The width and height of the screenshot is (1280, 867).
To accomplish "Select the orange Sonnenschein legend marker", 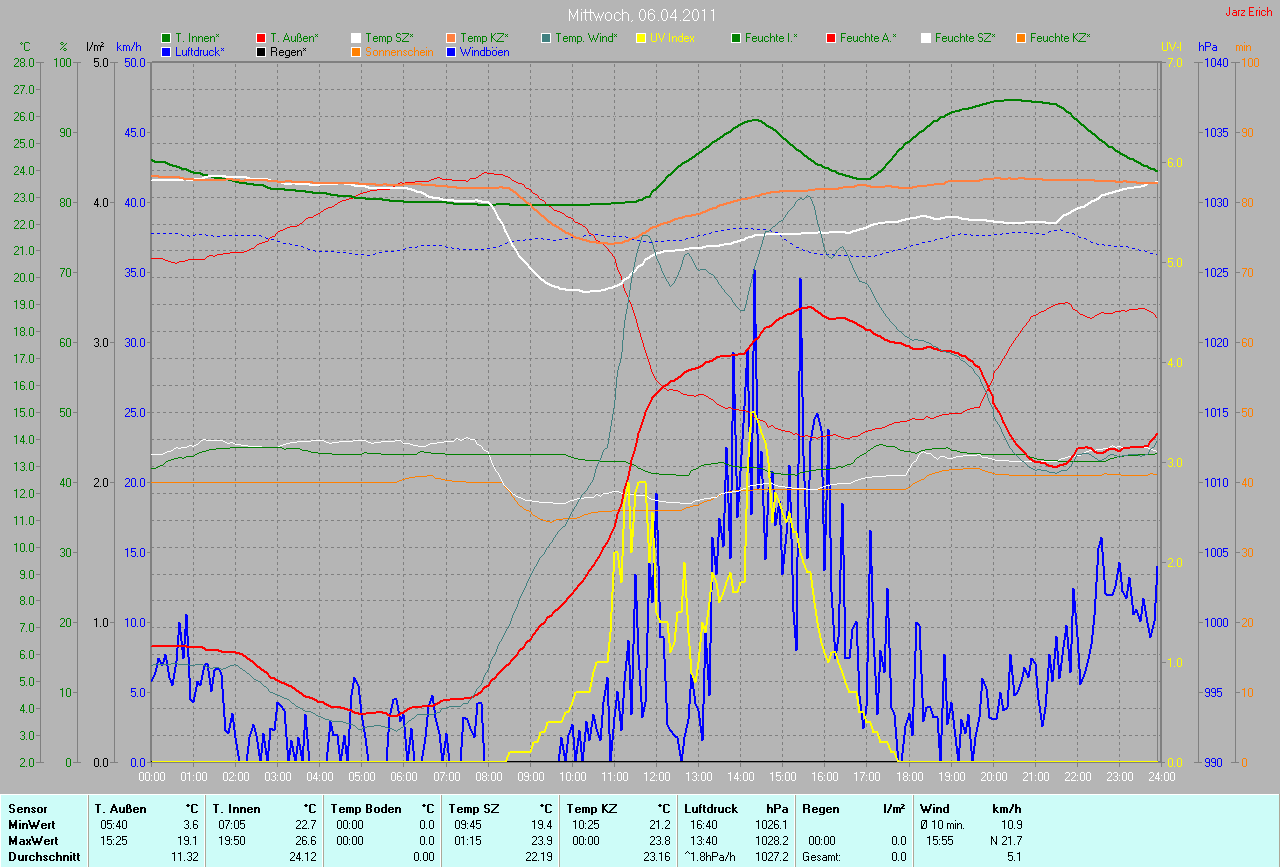I will pos(356,51).
